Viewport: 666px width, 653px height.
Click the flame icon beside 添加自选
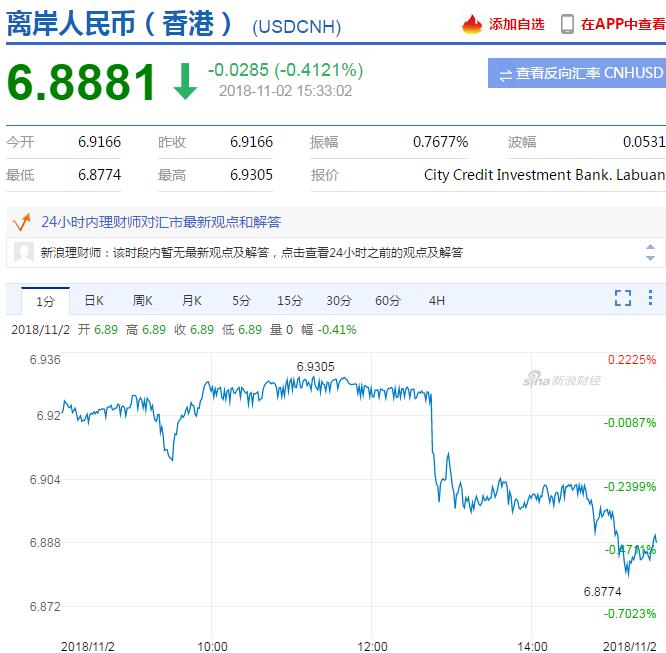coord(472,24)
